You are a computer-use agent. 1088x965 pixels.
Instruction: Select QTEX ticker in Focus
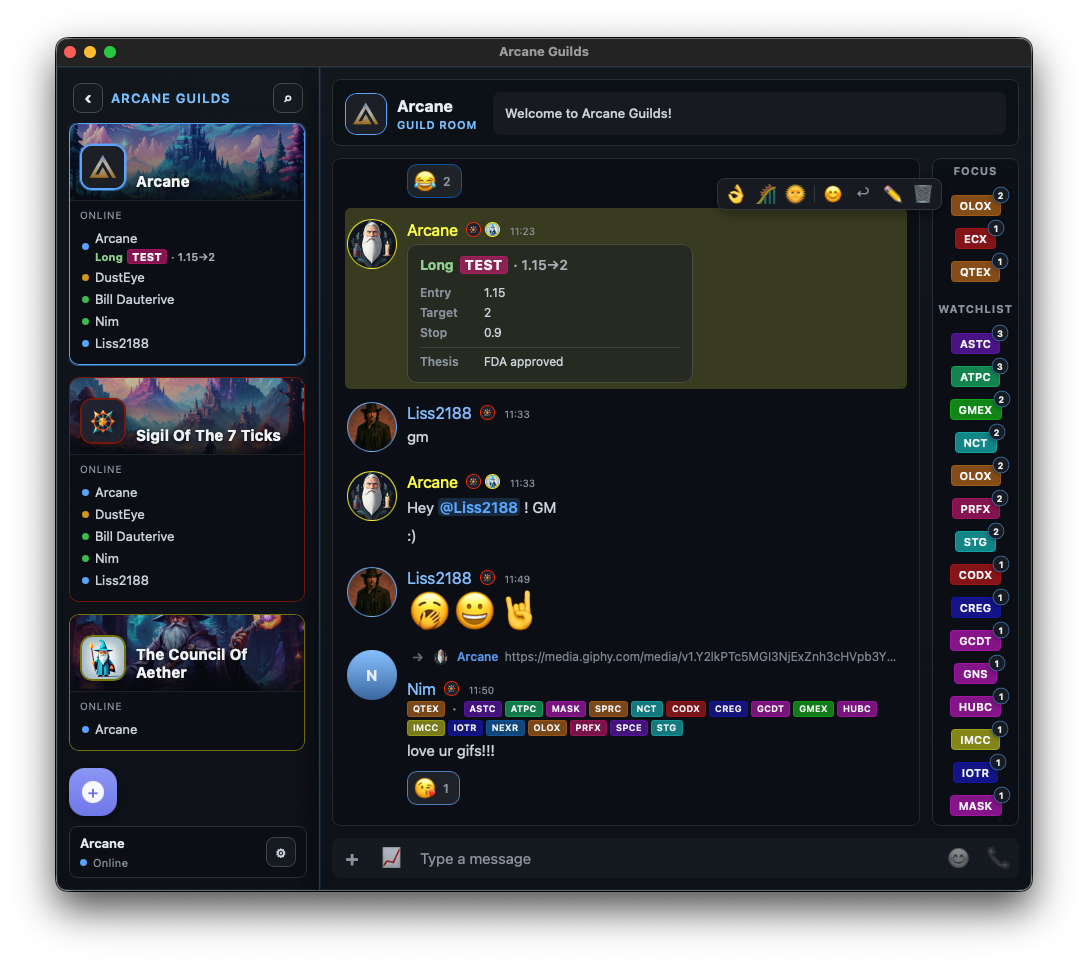coord(975,272)
